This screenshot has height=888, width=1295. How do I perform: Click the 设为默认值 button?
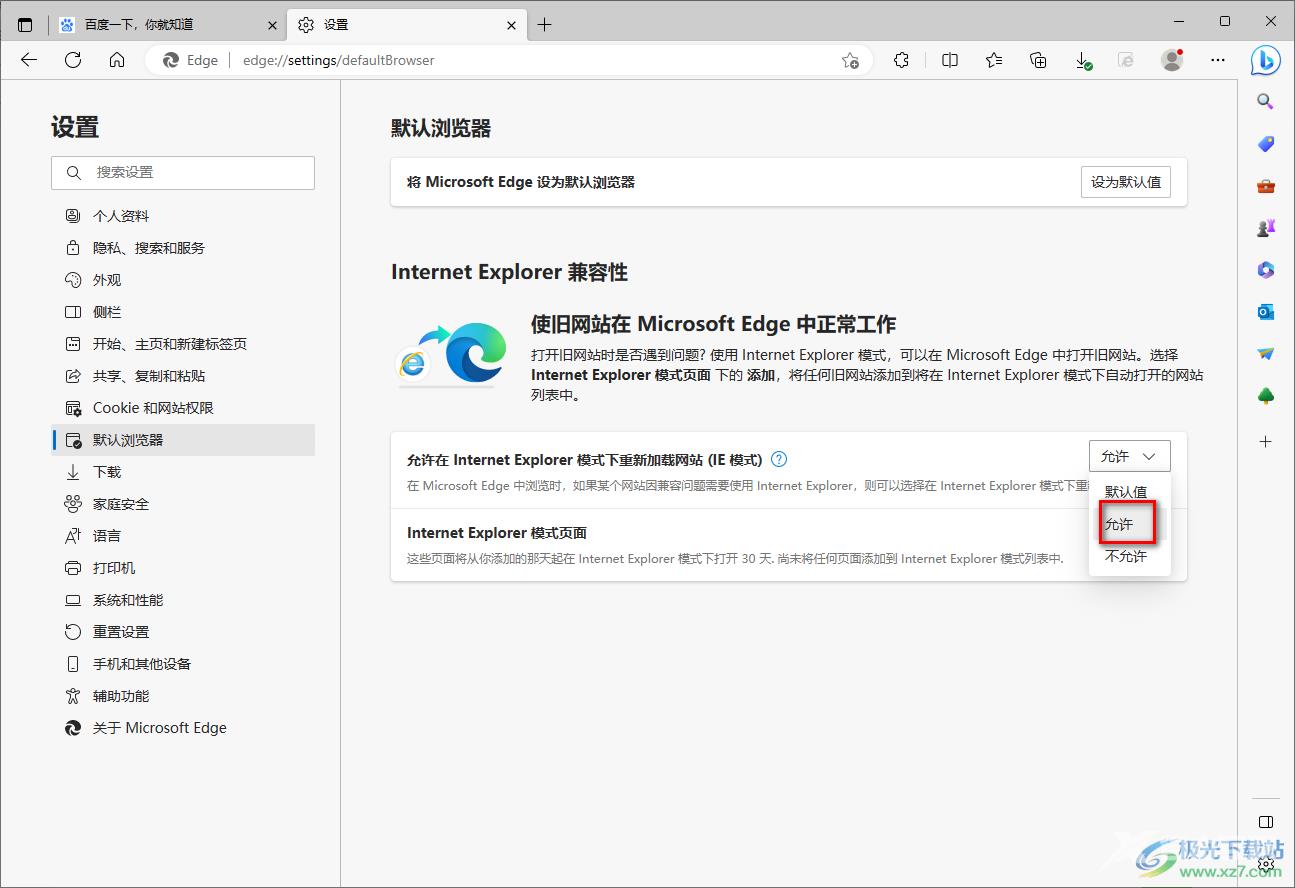[1125, 182]
